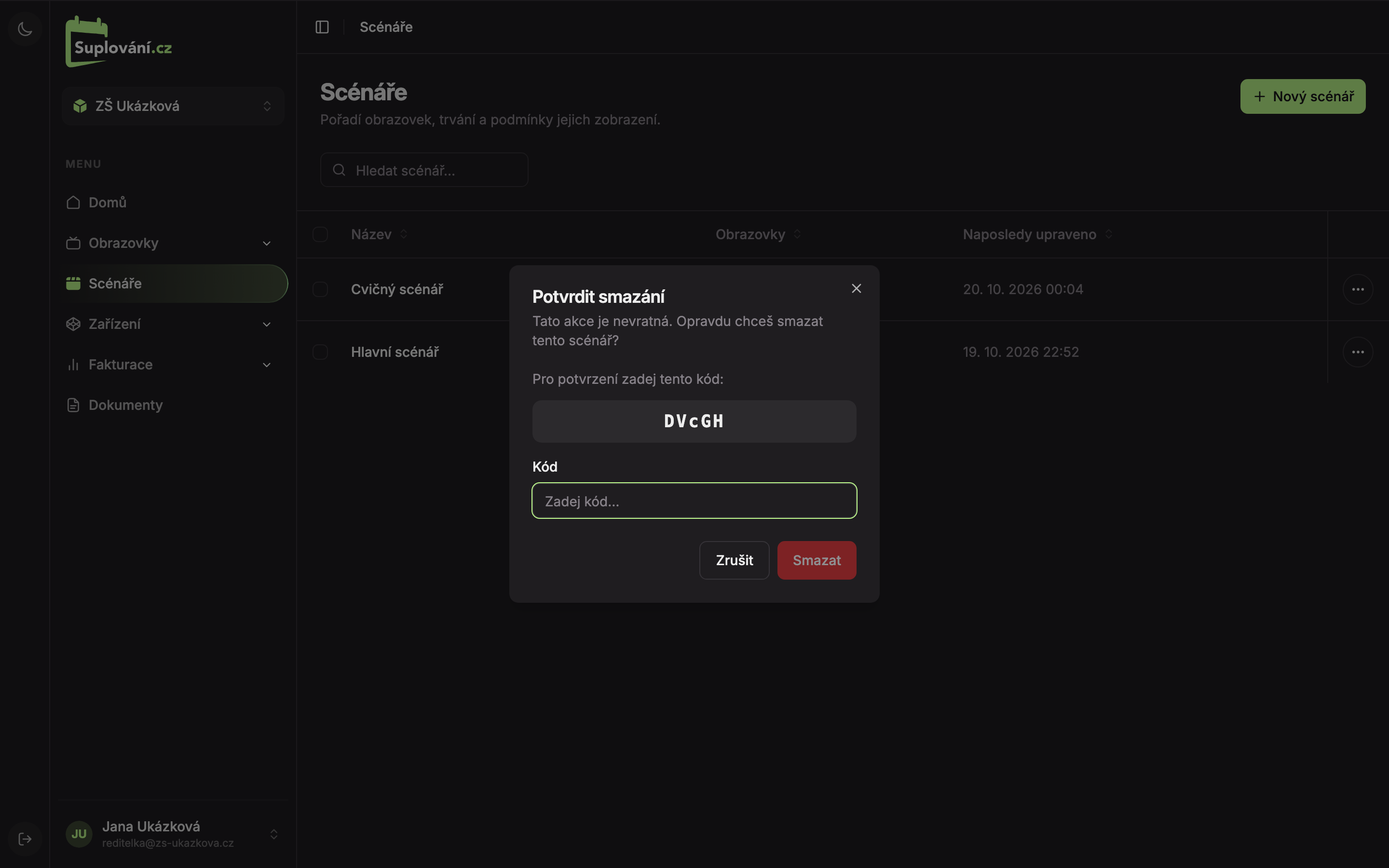Sort by Obrazovky column arrows
1389x868 pixels.
pyautogui.click(x=797, y=234)
